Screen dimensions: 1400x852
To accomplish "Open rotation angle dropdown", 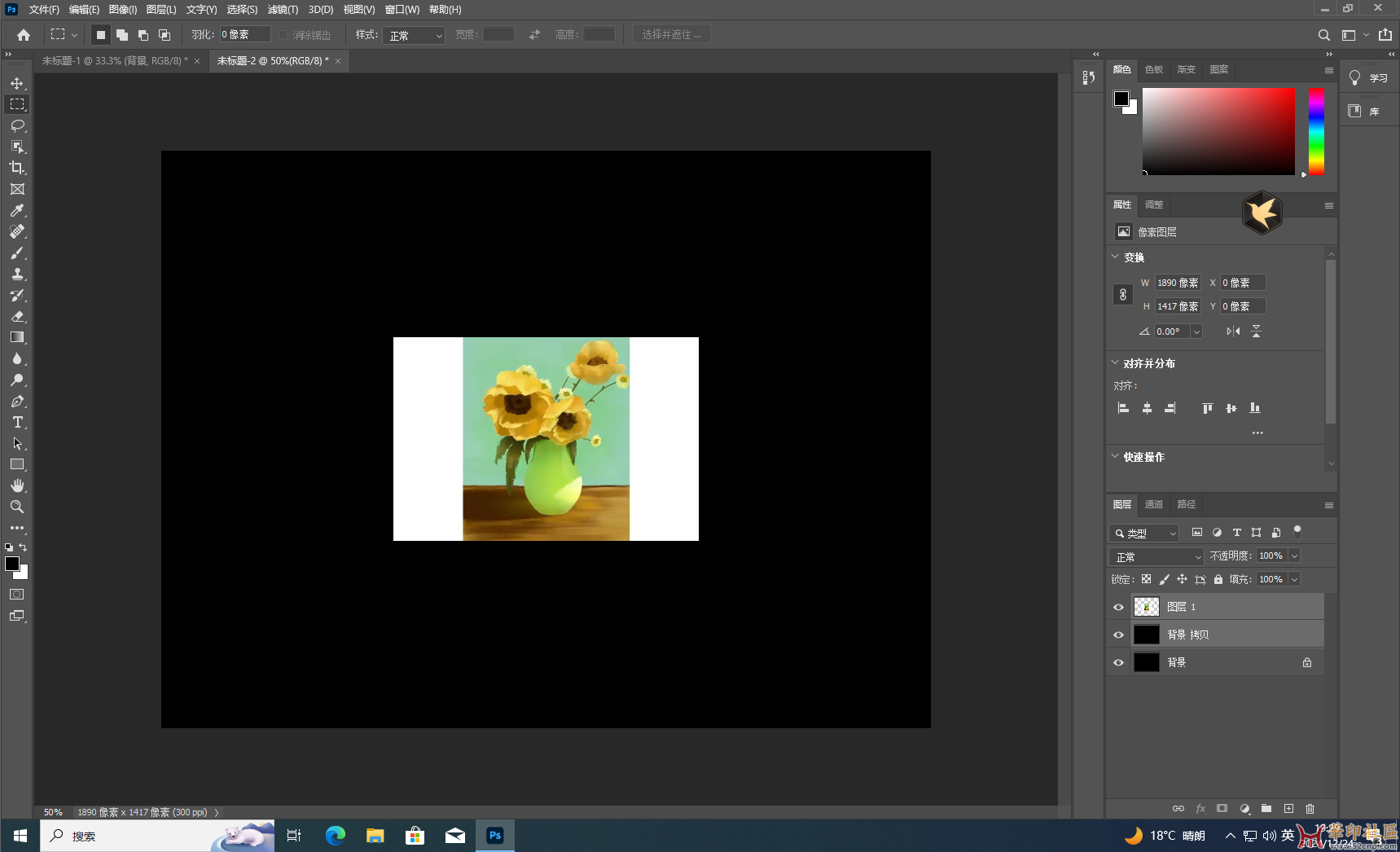I will (x=1196, y=332).
